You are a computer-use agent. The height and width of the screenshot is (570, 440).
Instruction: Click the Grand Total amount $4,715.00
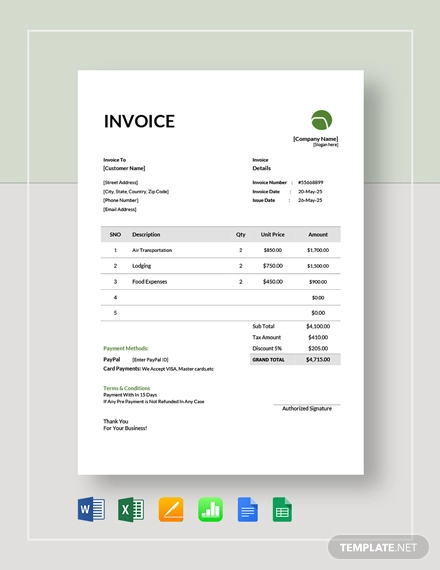(318, 360)
